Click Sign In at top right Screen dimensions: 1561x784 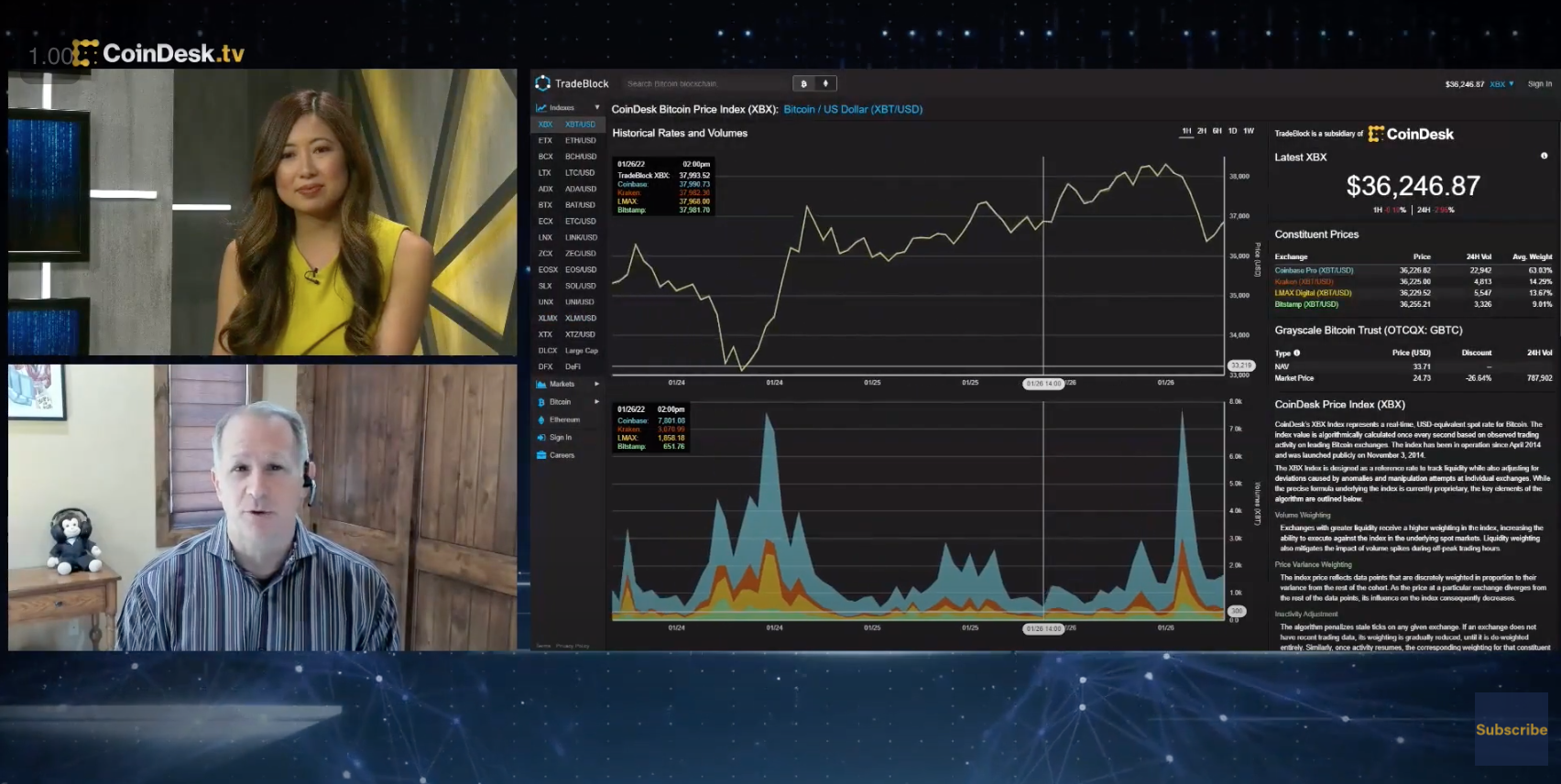pyautogui.click(x=1540, y=84)
